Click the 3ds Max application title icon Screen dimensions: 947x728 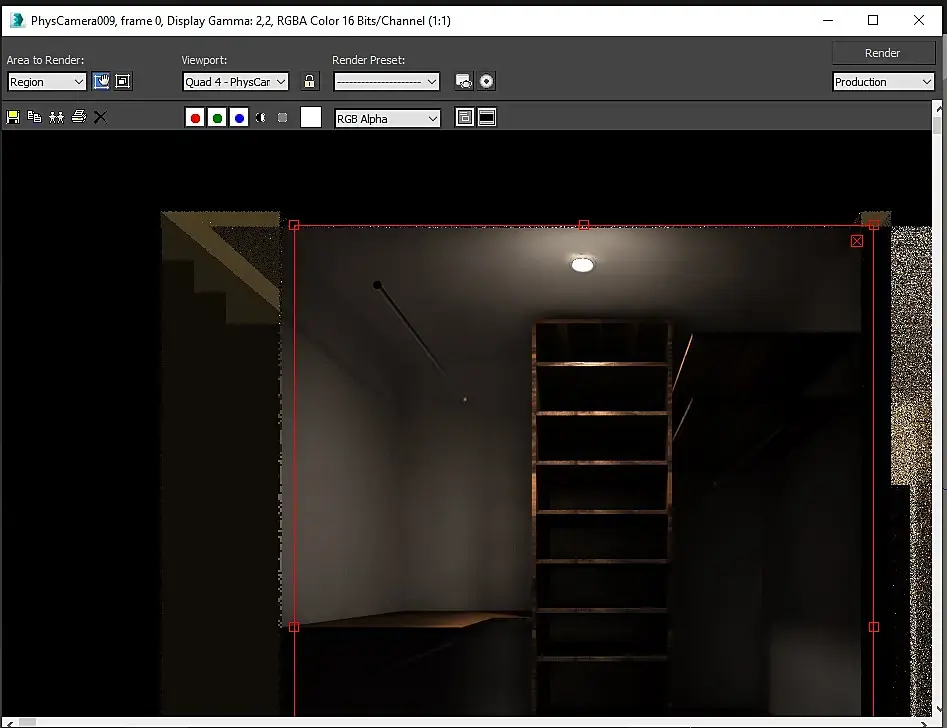click(x=17, y=21)
